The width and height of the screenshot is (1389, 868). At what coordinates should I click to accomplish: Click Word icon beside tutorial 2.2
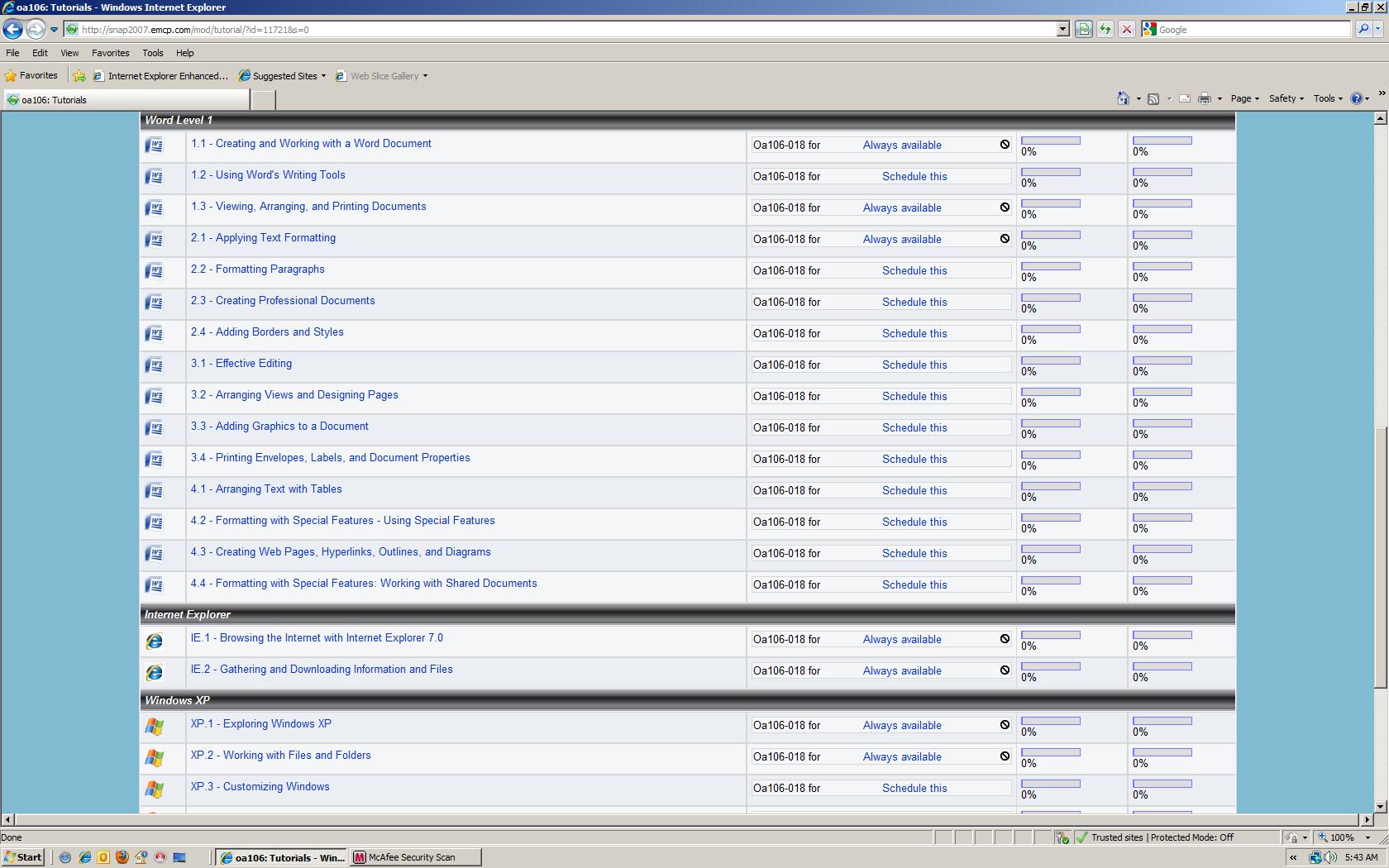[154, 271]
